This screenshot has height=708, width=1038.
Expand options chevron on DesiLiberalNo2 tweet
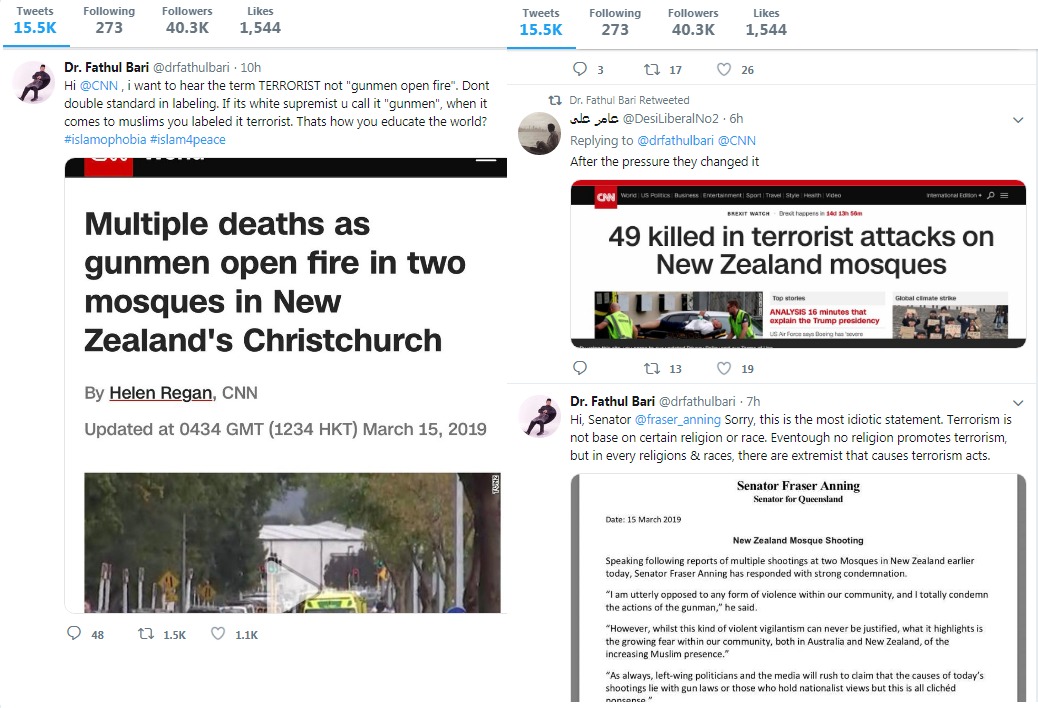(1018, 120)
